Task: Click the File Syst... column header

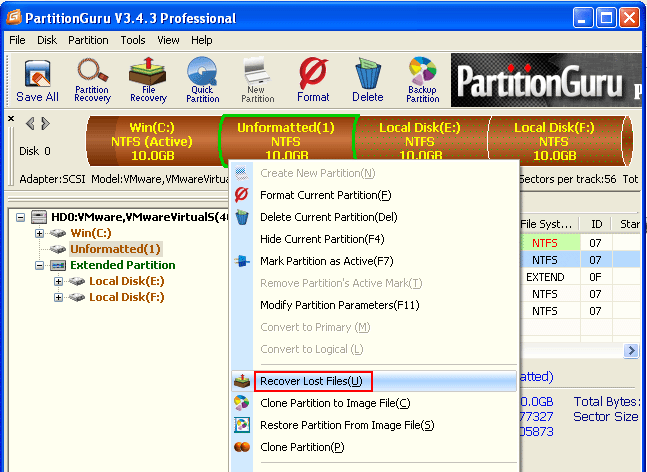Action: pyautogui.click(x=549, y=224)
